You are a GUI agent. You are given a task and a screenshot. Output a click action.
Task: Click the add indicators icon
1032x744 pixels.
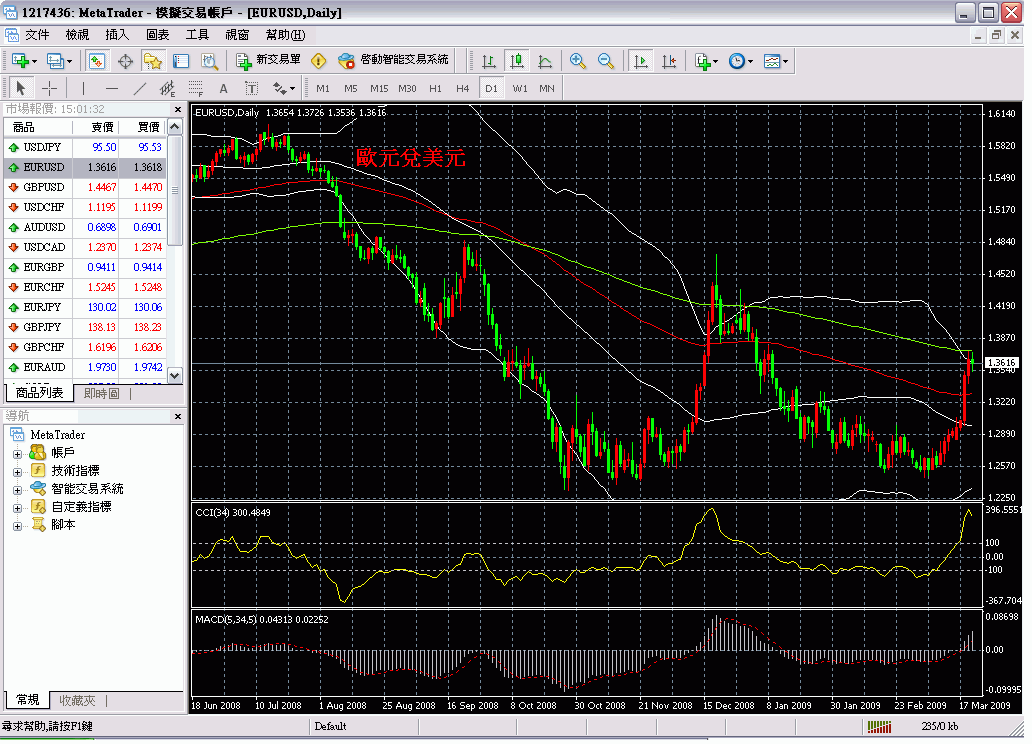(x=702, y=61)
